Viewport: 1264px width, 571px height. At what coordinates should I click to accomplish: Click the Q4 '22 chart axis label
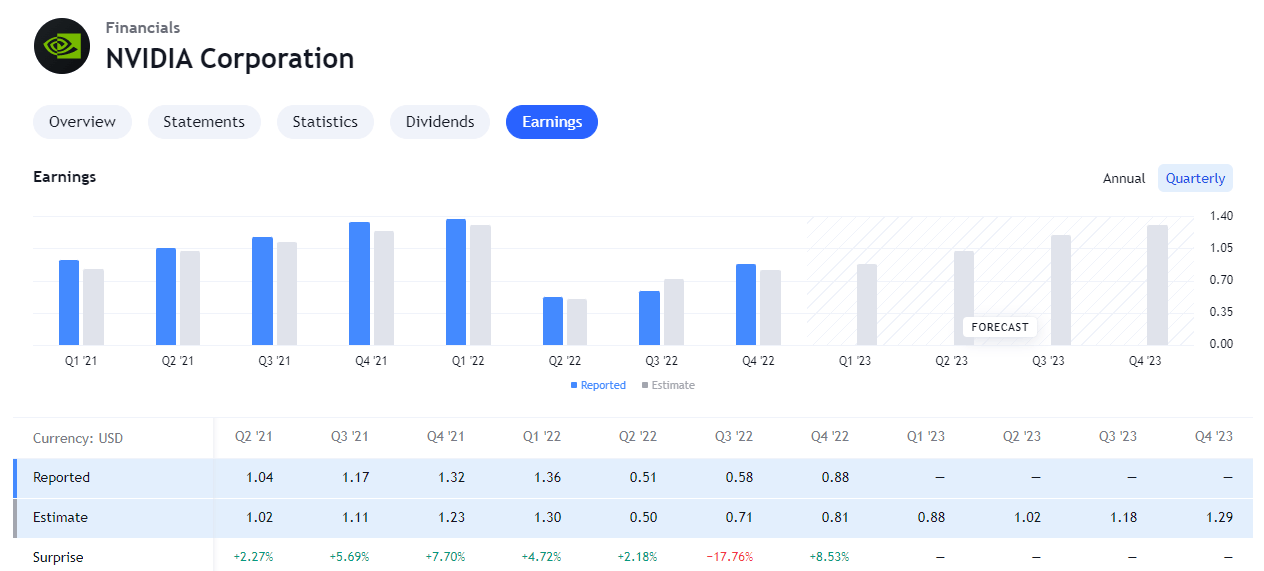tap(758, 361)
